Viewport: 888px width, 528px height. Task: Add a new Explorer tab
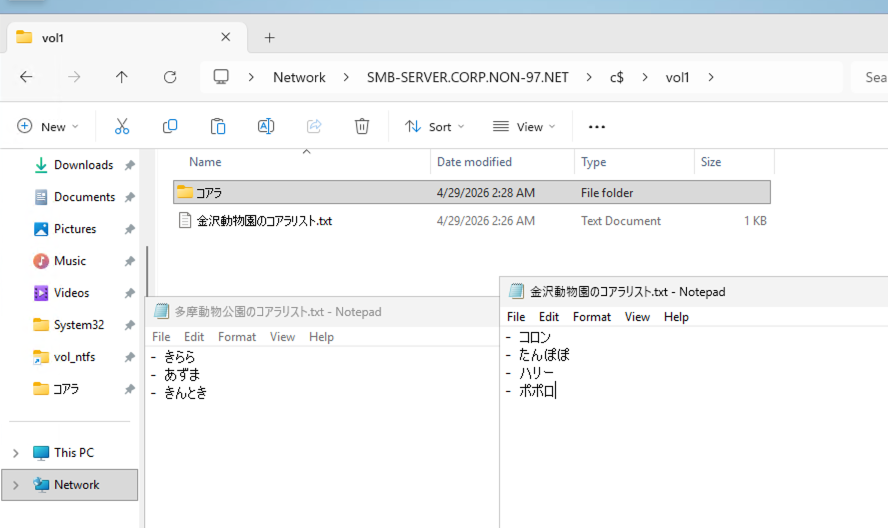(270, 38)
